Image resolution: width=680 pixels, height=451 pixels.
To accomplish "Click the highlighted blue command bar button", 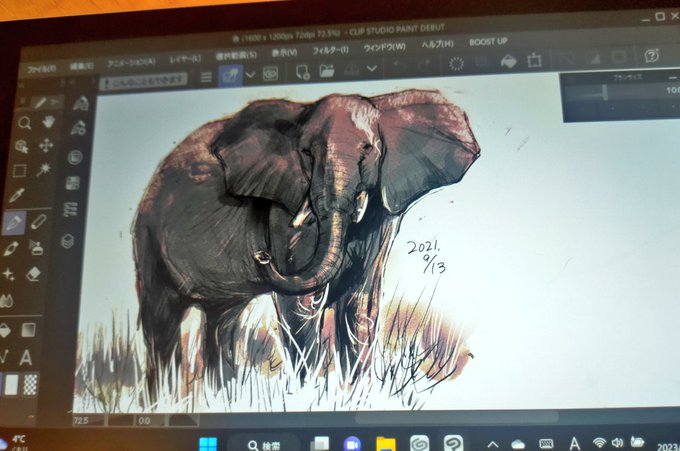I will (x=230, y=75).
